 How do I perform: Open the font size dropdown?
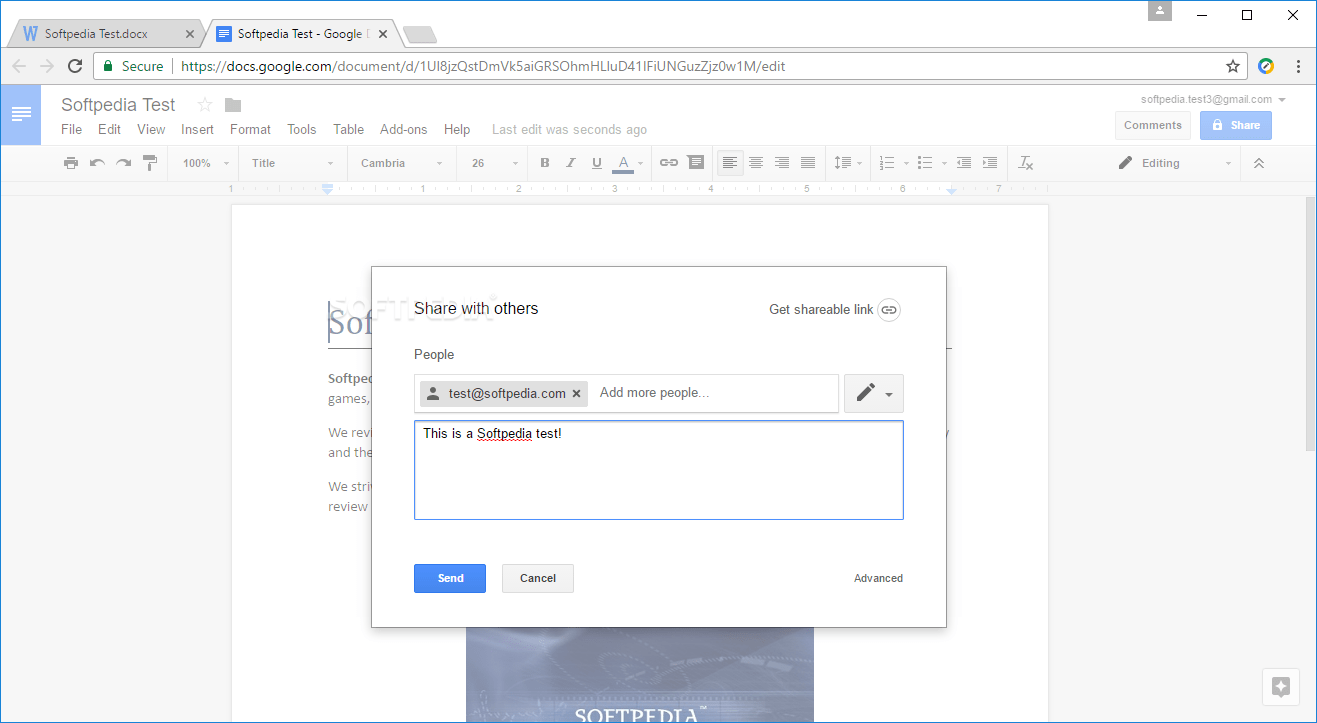492,163
